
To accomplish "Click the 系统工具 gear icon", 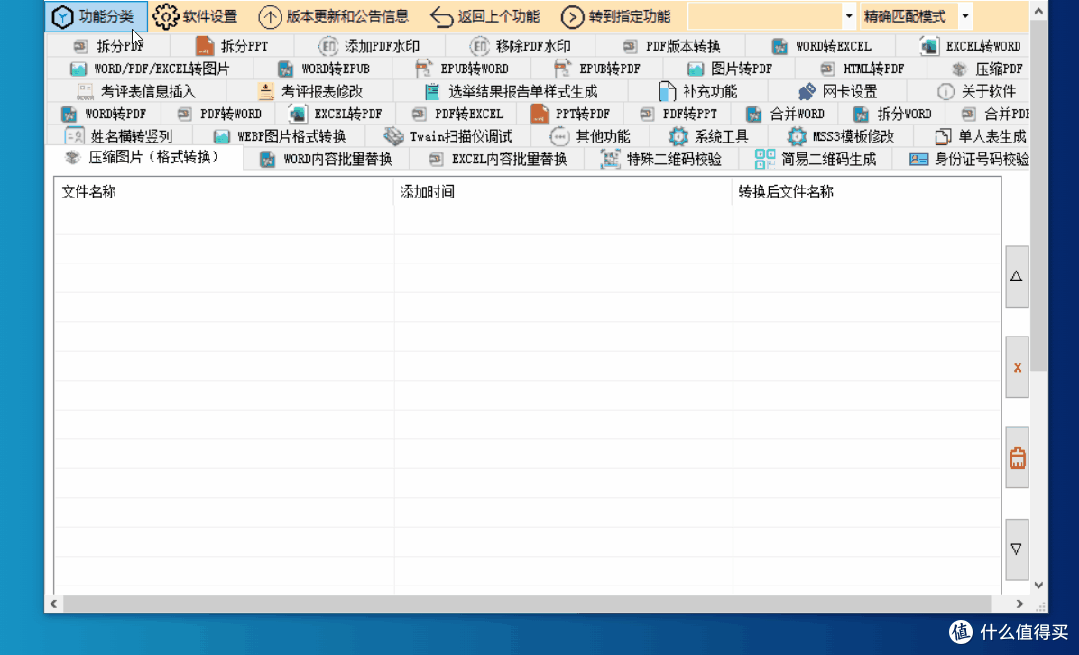I will tap(678, 136).
